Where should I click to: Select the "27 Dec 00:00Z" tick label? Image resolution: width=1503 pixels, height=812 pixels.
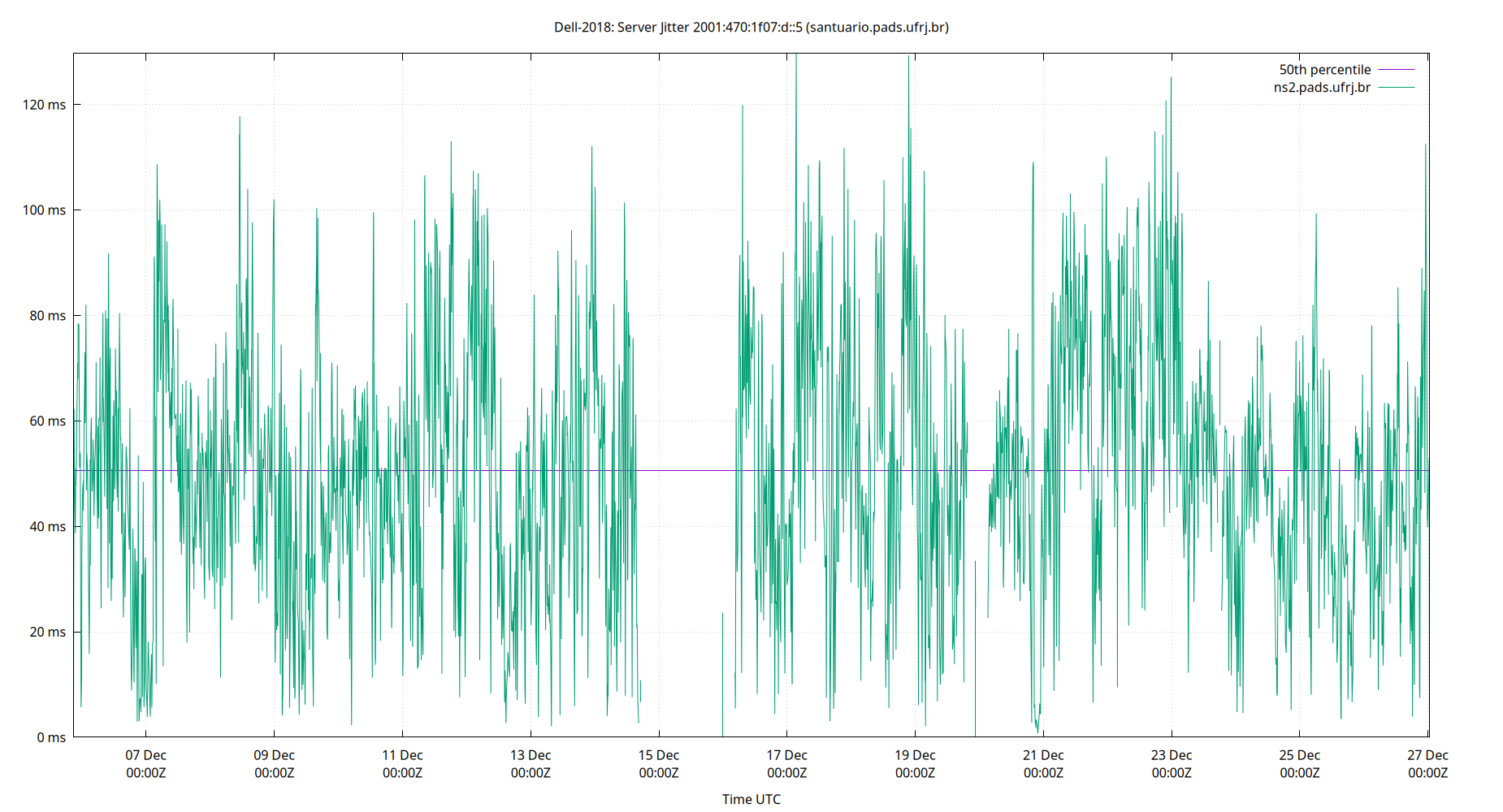[x=1430, y=763]
